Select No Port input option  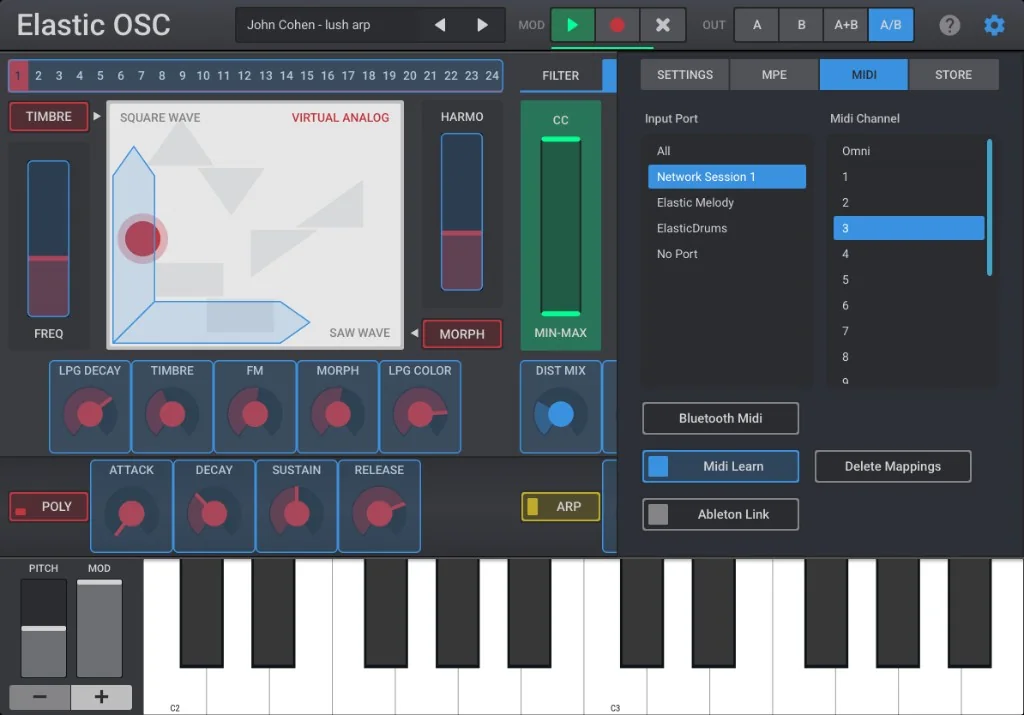(726, 253)
